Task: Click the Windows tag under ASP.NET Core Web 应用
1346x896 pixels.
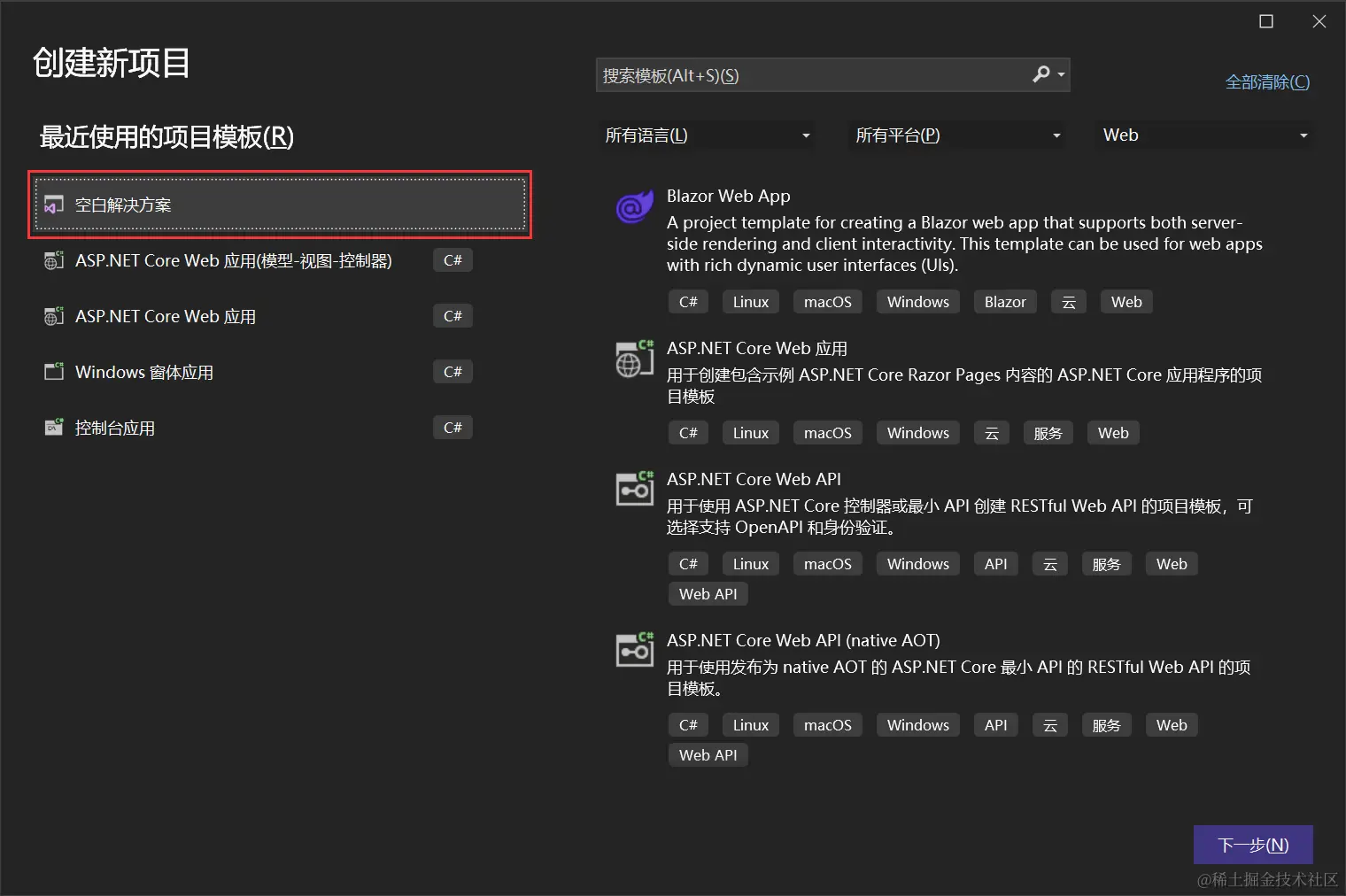Action: 918,433
